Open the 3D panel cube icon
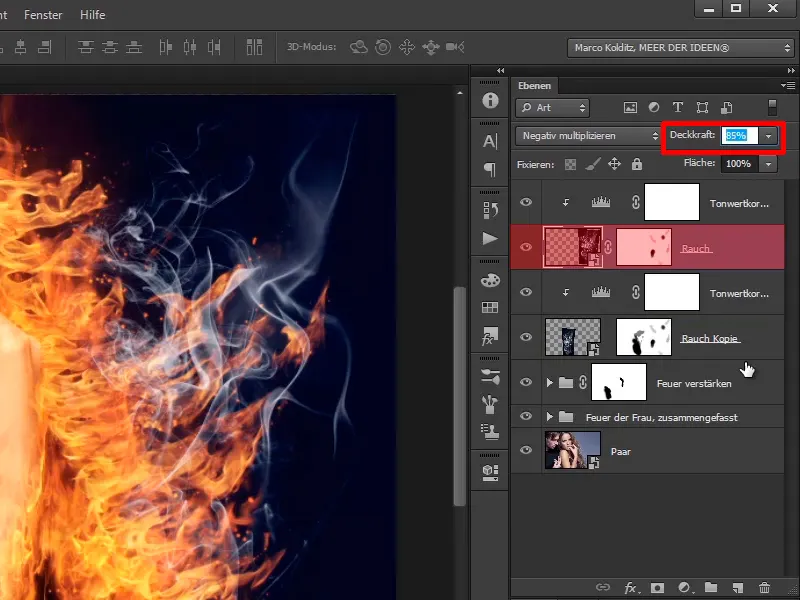This screenshot has height=600, width=800. click(490, 472)
